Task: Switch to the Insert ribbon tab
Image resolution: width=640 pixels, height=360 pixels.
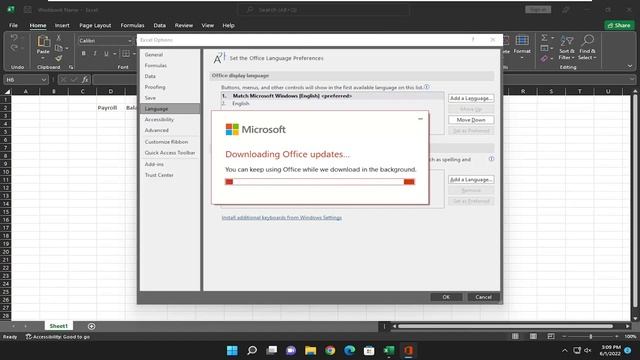Action: point(62,25)
